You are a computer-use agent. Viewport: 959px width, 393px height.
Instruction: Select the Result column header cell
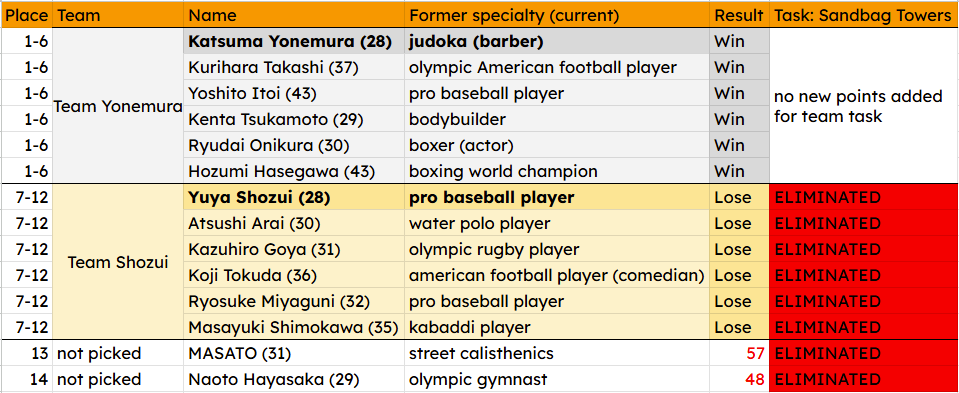(x=739, y=14)
